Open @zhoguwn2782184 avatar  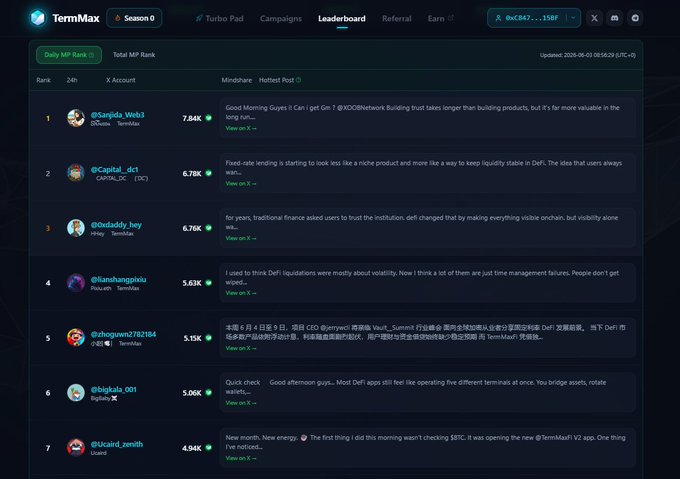(x=76, y=338)
